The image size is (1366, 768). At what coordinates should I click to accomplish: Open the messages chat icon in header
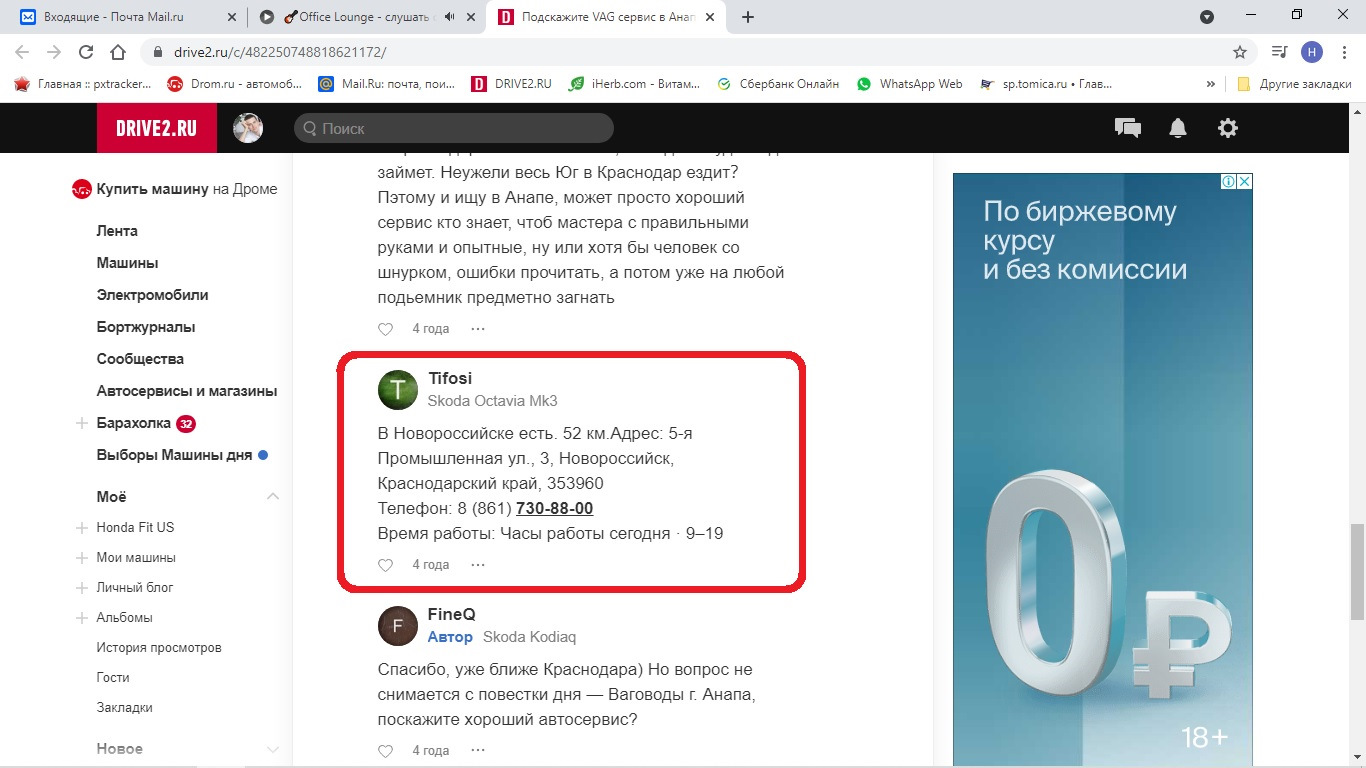point(1127,128)
